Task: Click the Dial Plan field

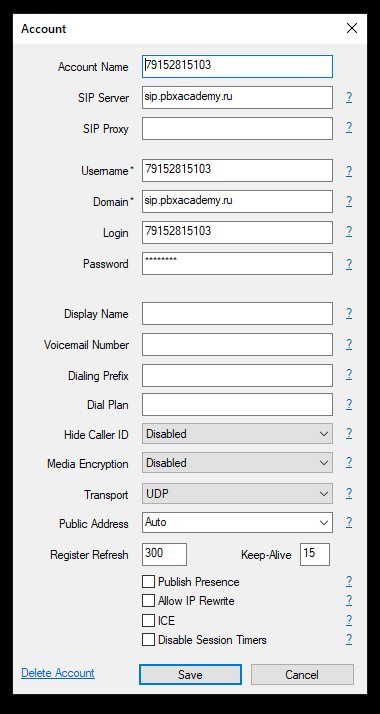Action: click(x=237, y=404)
